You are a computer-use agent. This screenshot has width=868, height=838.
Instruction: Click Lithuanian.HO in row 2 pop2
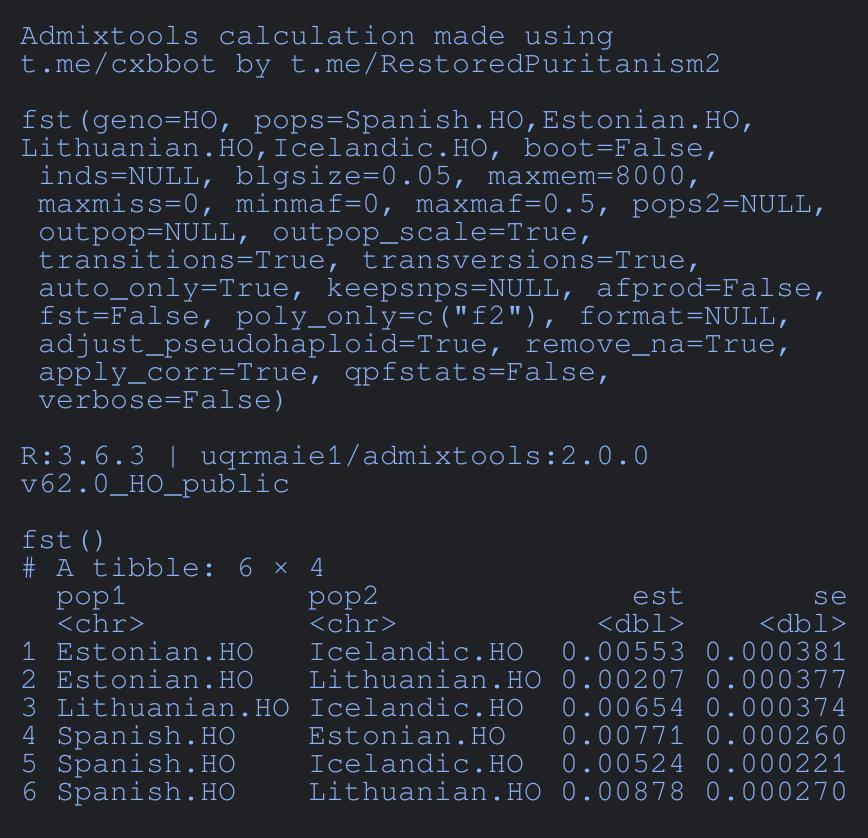424,681
